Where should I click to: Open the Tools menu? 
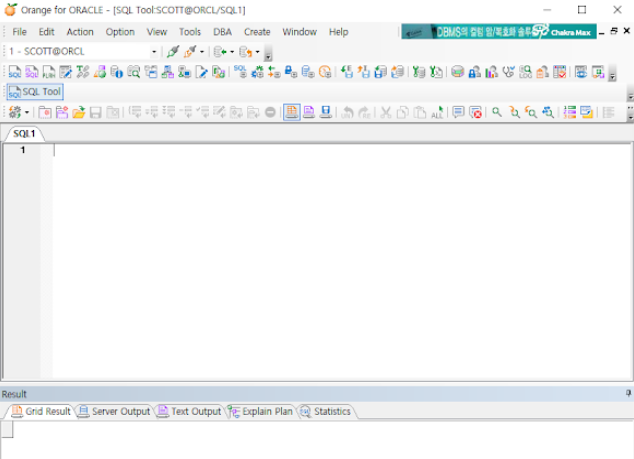190,32
